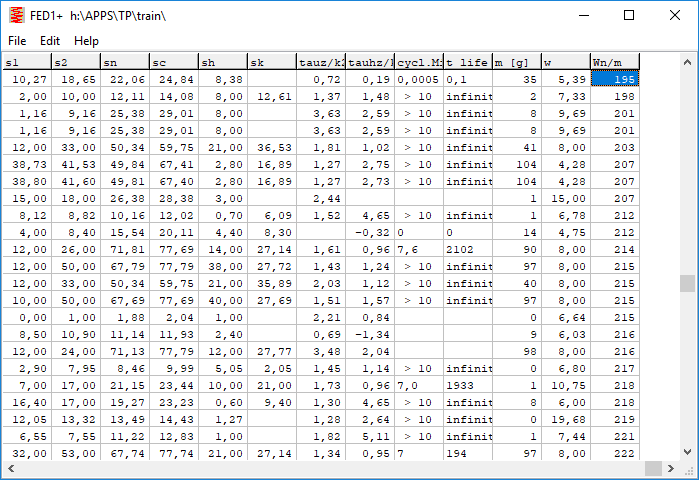Select the t life cell showing 2102
The height and width of the screenshot is (480, 699).
pyautogui.click(x=468, y=249)
